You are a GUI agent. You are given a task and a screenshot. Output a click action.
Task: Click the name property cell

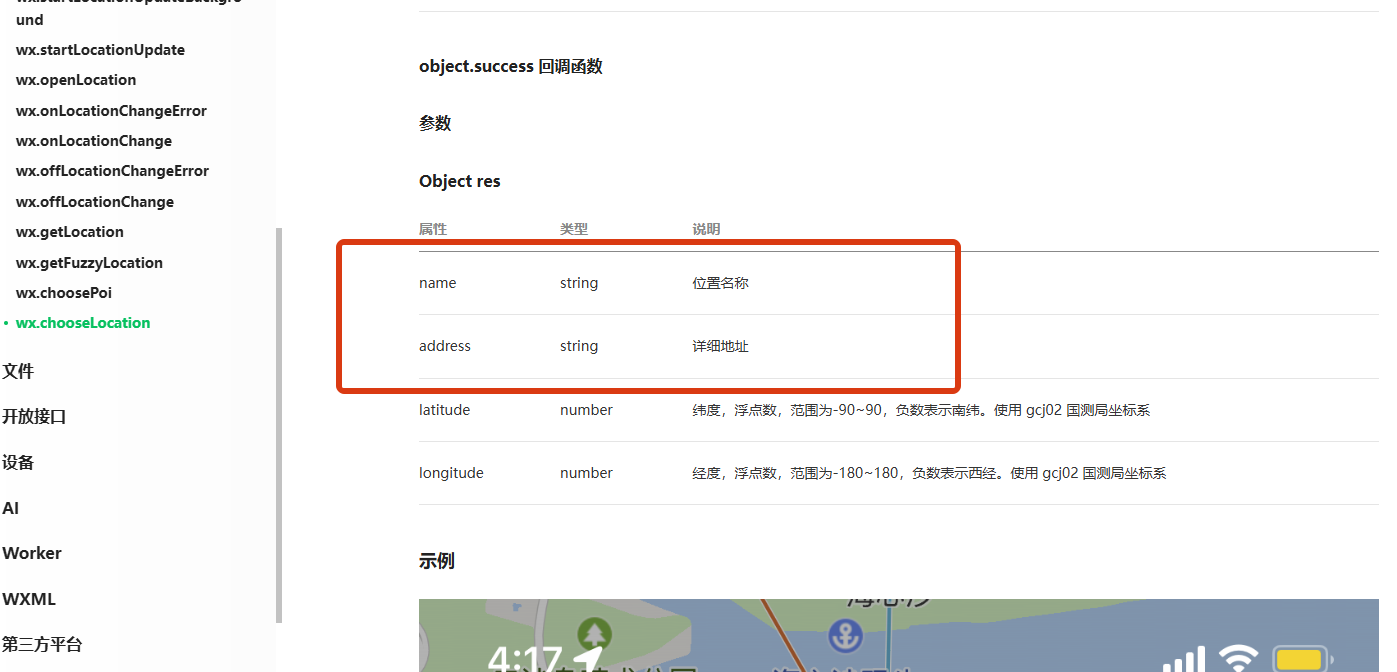click(x=437, y=283)
